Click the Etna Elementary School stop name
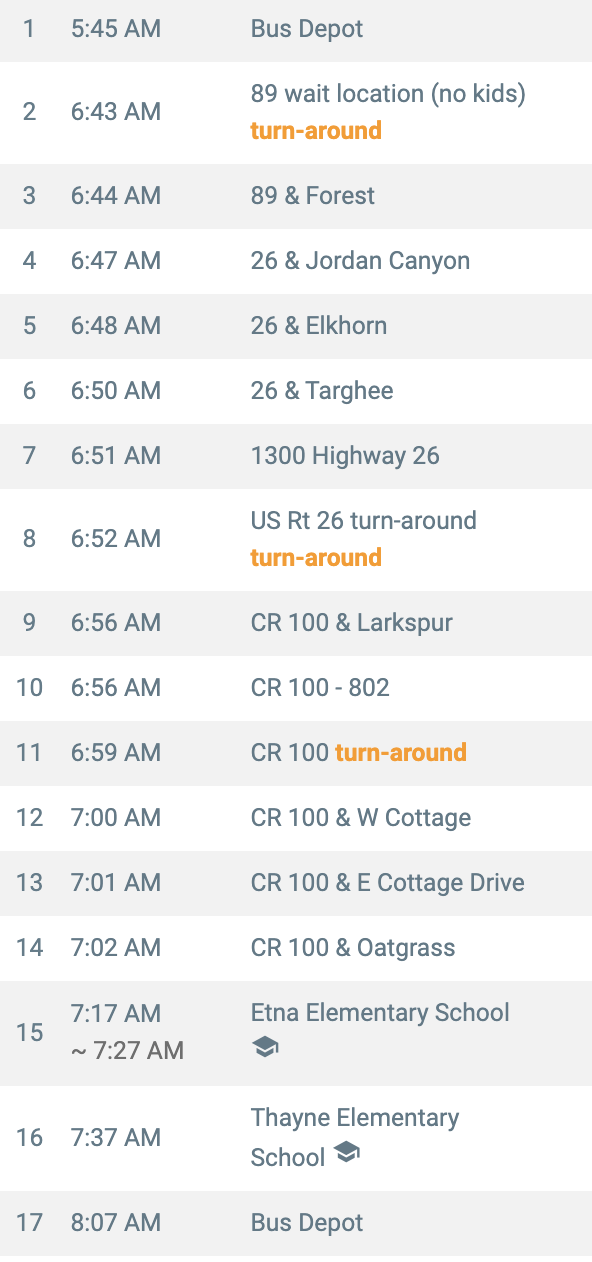The image size is (592, 1262). click(380, 1012)
